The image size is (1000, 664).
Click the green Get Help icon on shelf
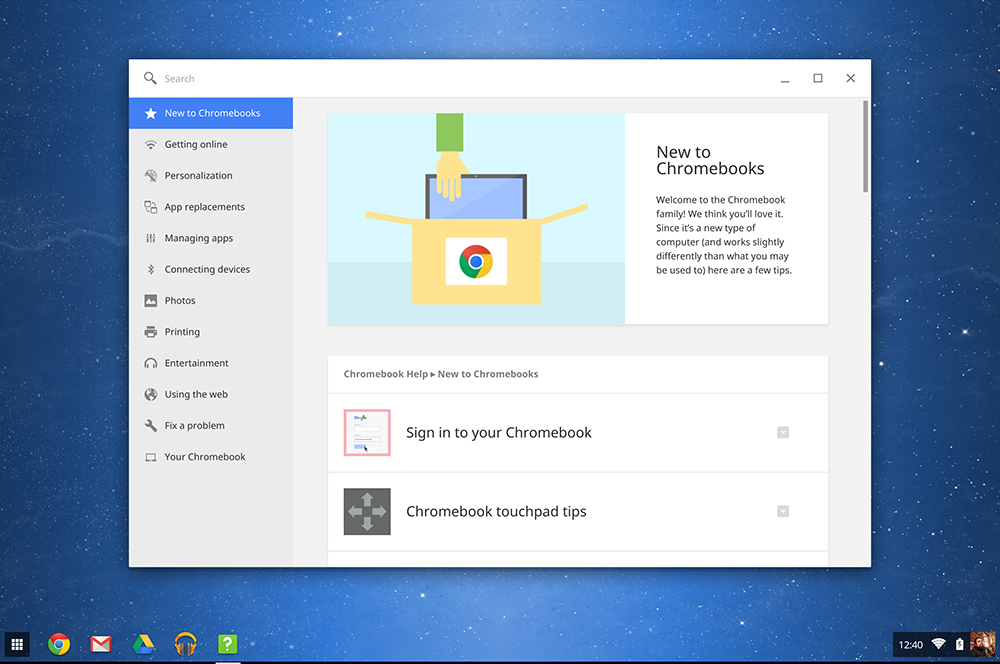[228, 644]
